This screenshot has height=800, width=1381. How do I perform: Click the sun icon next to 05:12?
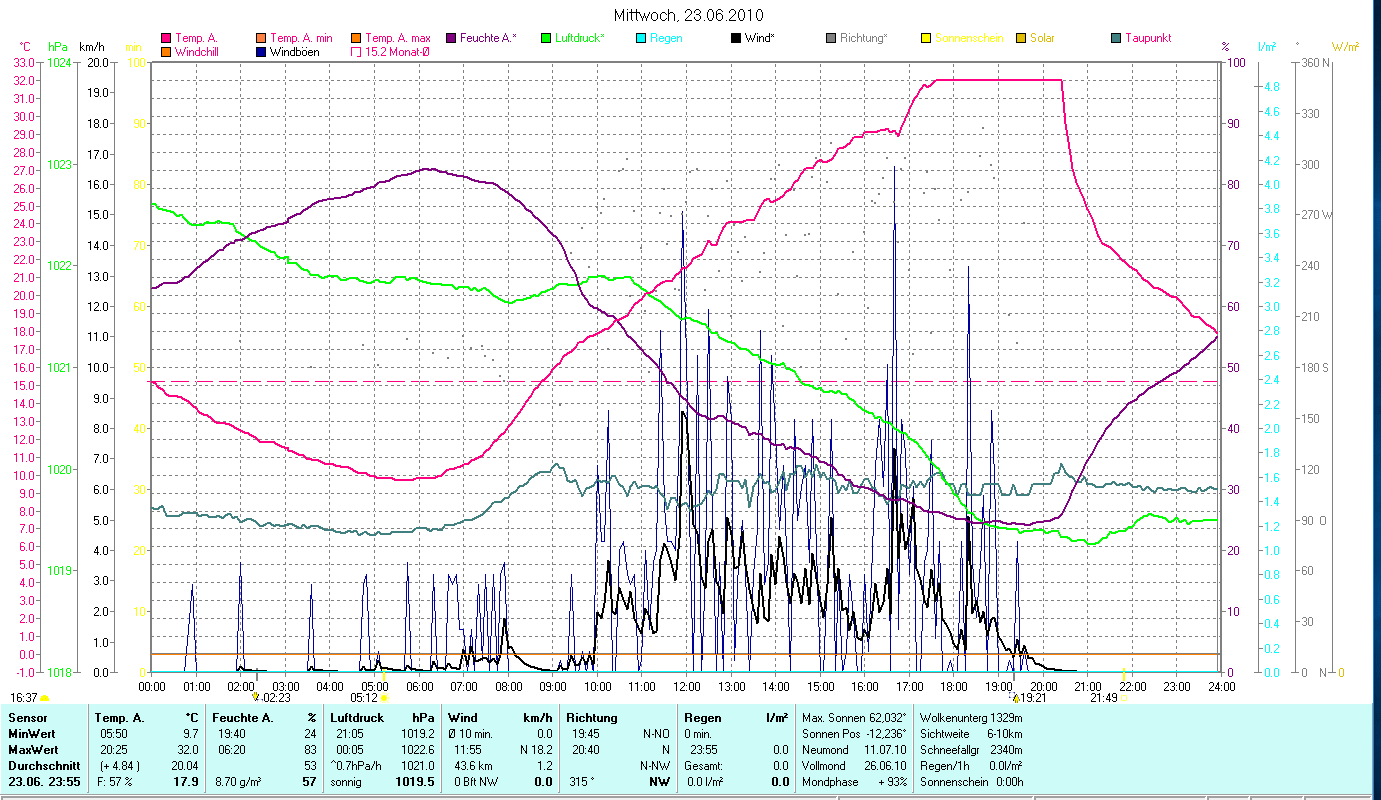point(384,698)
